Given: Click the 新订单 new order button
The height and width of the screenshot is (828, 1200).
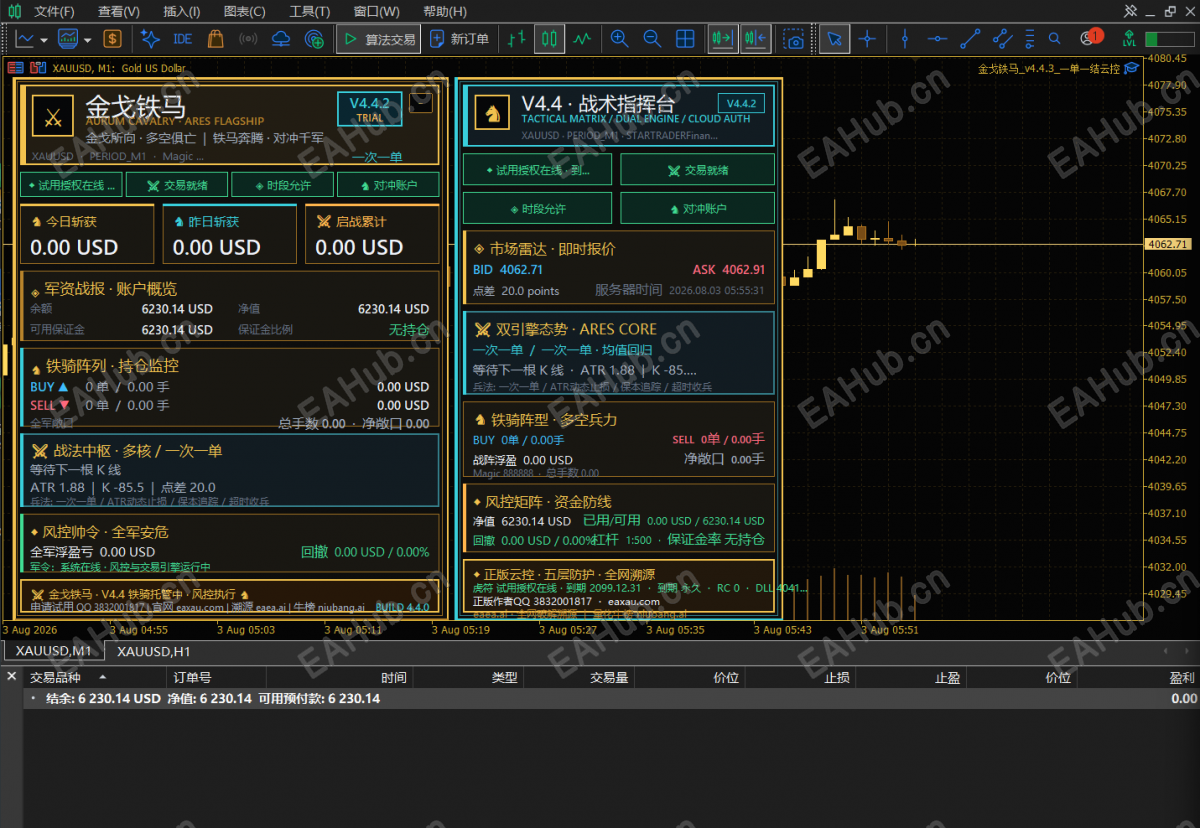Looking at the screenshot, I should point(459,39).
